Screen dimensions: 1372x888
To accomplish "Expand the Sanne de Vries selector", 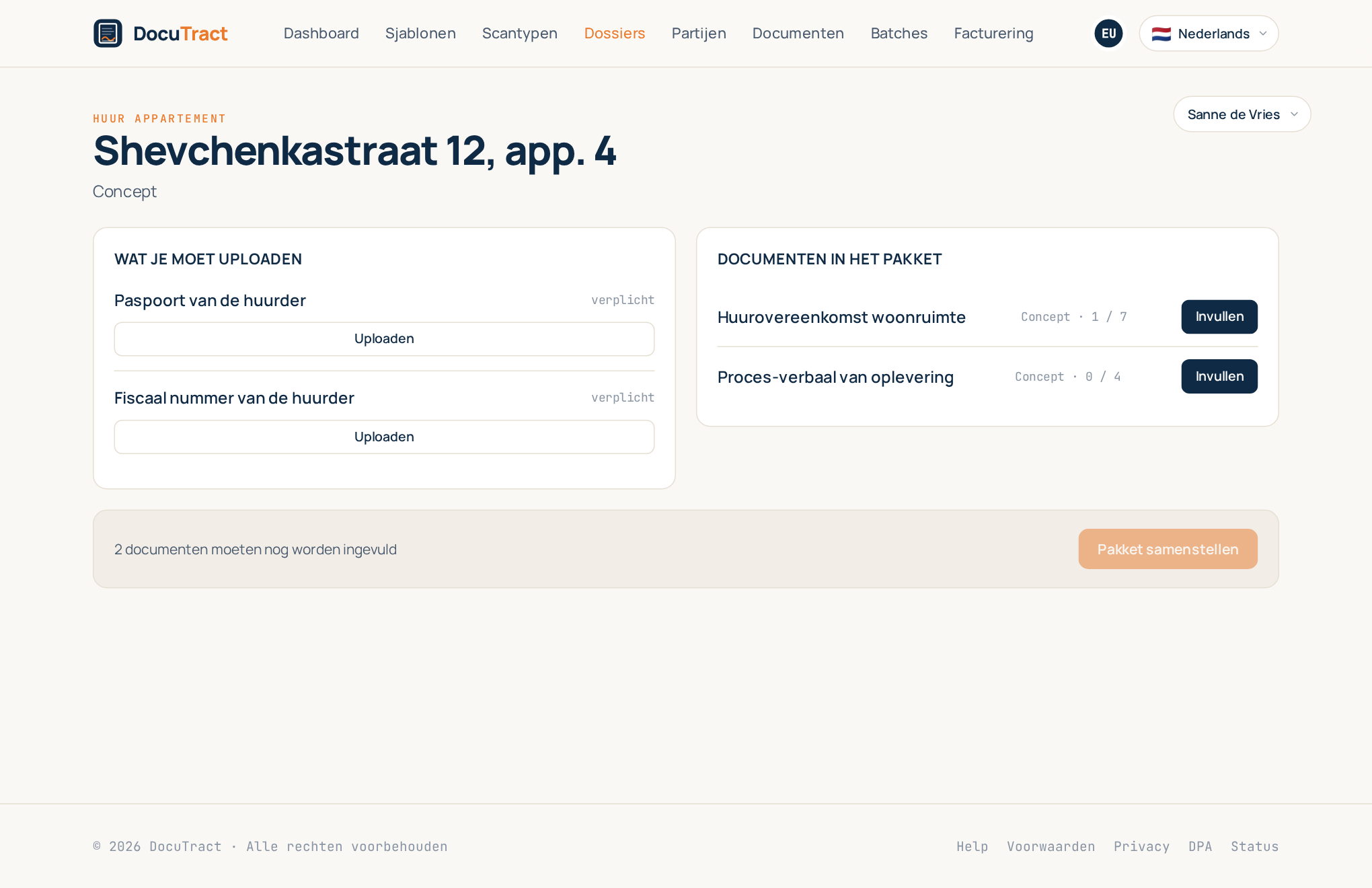I will click(1242, 114).
